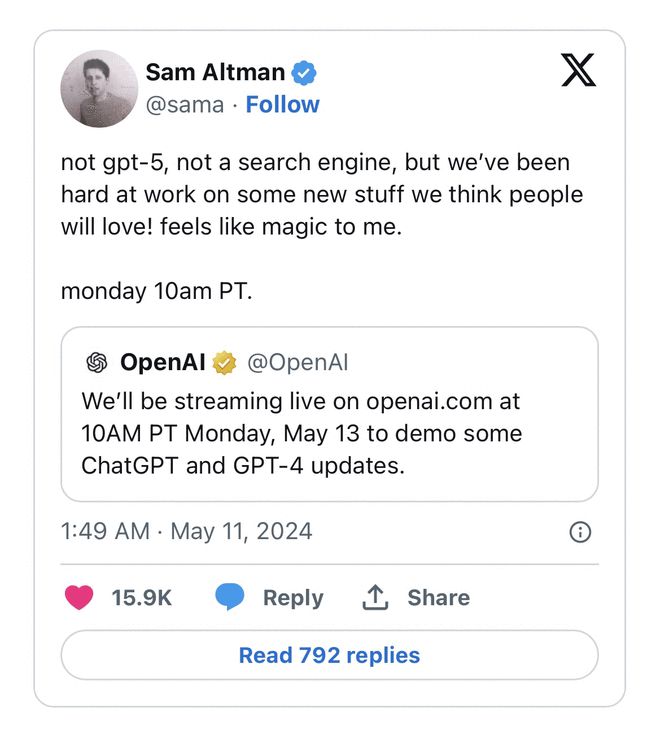Click the OpenAI account name in quote
This screenshot has width=660, height=729.
click(x=163, y=362)
